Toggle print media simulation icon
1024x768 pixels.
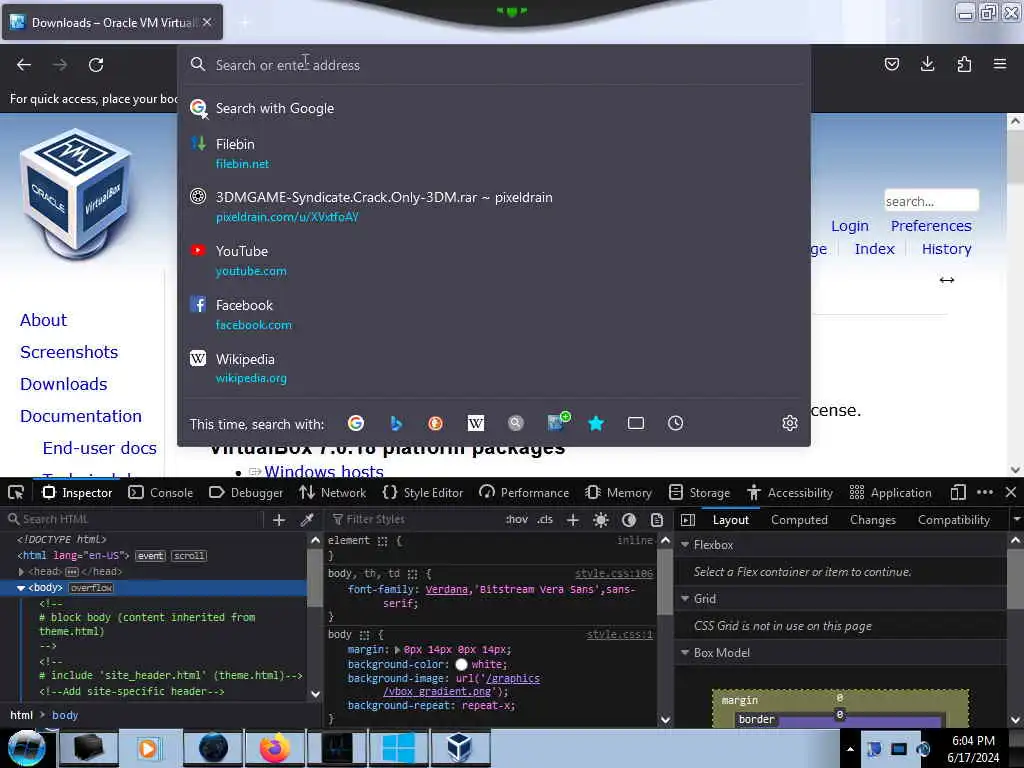click(656, 520)
